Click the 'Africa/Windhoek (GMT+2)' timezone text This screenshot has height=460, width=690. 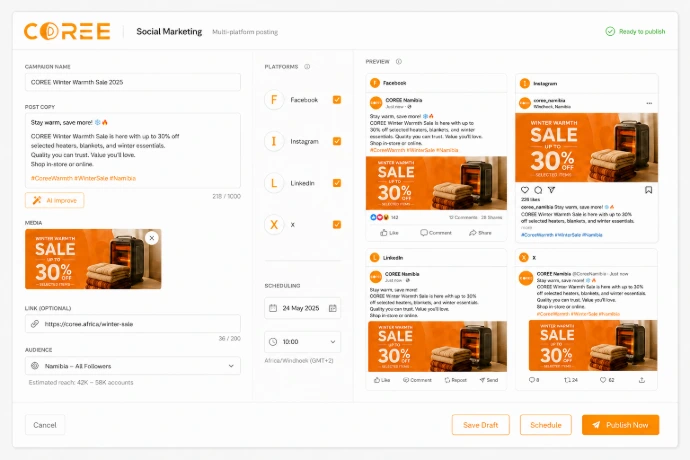pos(299,361)
